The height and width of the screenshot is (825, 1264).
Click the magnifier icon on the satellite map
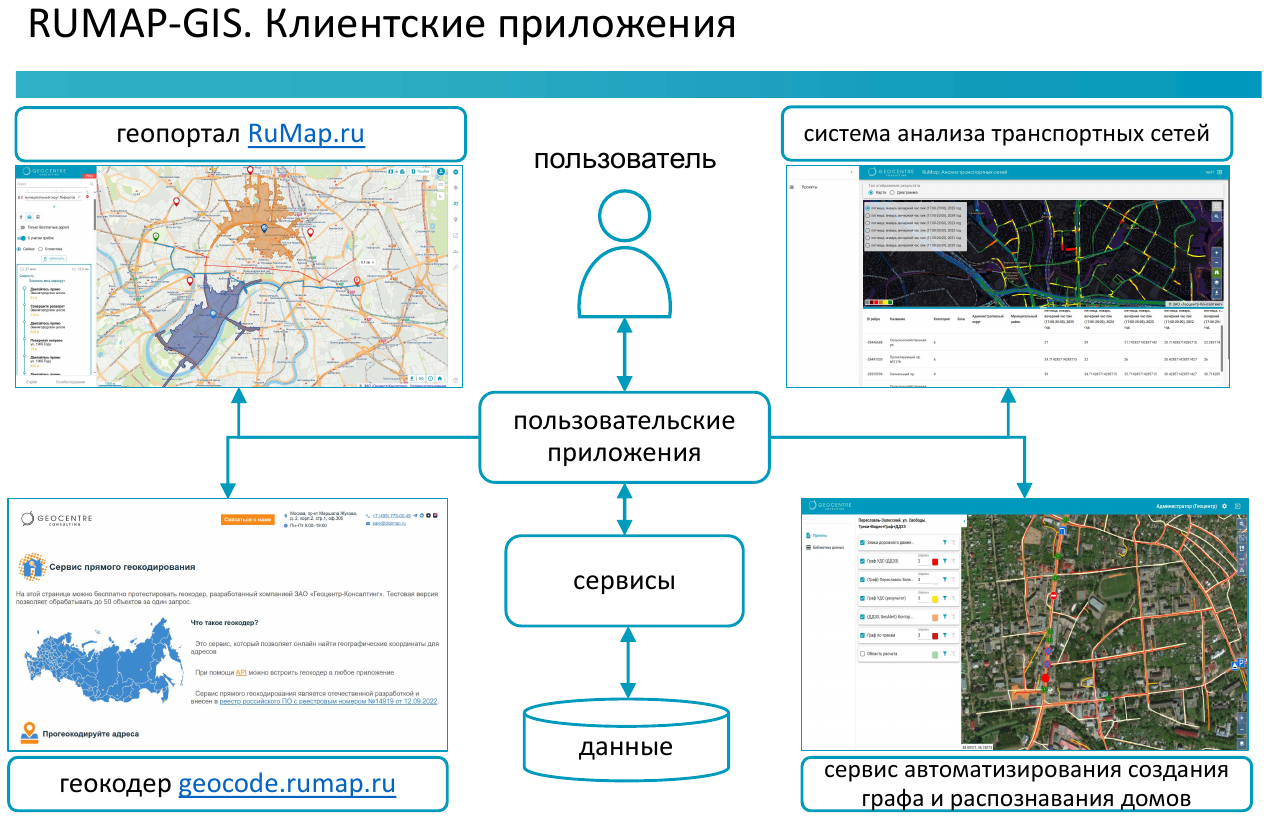point(1242,524)
